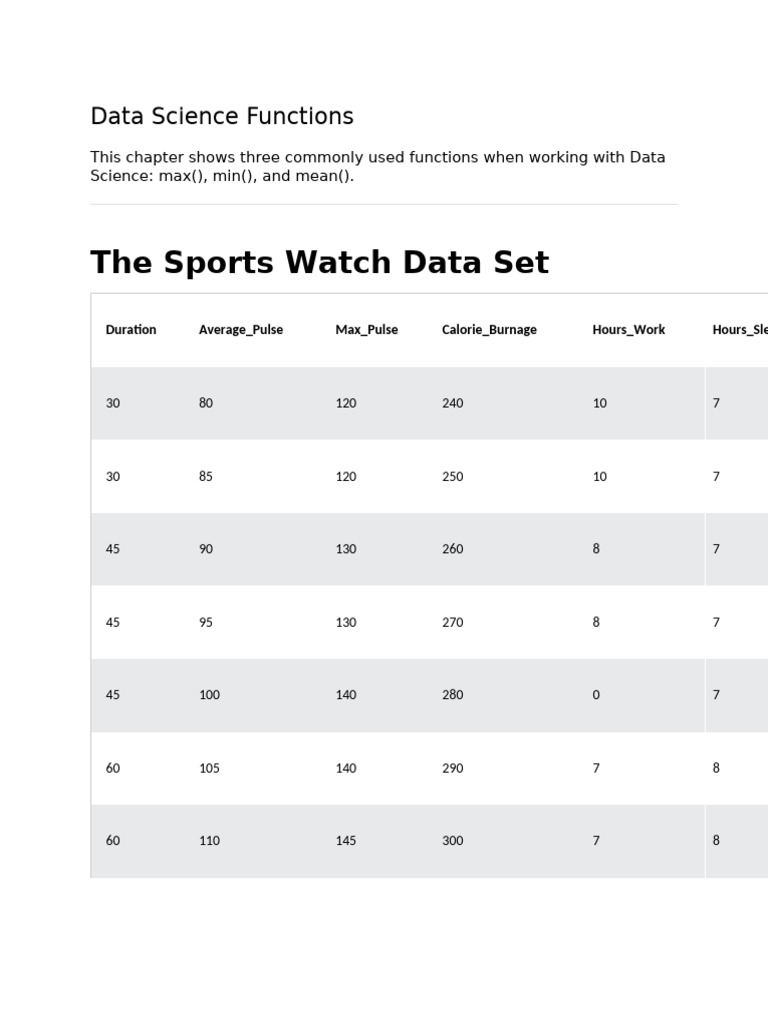768x1024 pixels.
Task: Select the Average_Pulse column header
Action: 241,330
